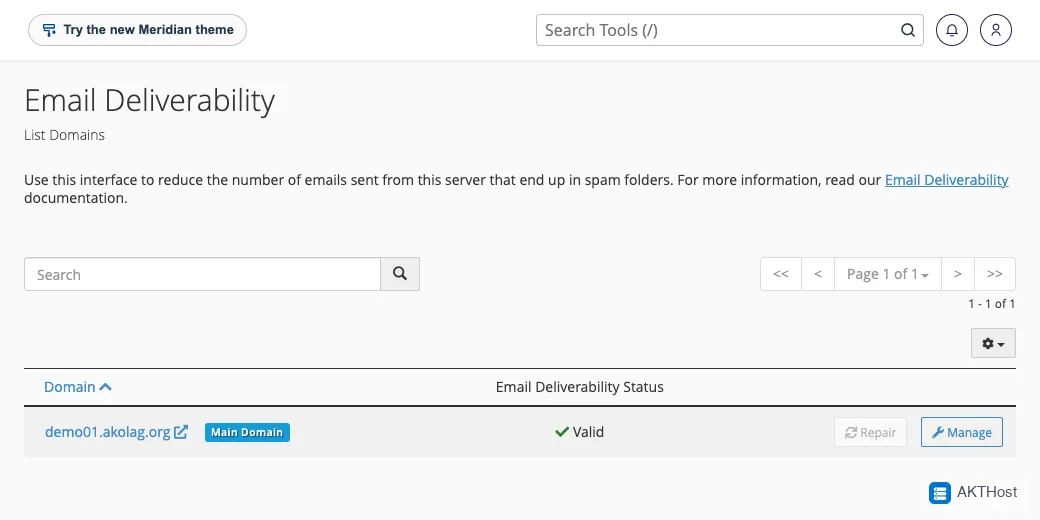Image resolution: width=1040 pixels, height=520 pixels.
Task: Open the Page 1 of 1 dropdown
Action: (887, 274)
